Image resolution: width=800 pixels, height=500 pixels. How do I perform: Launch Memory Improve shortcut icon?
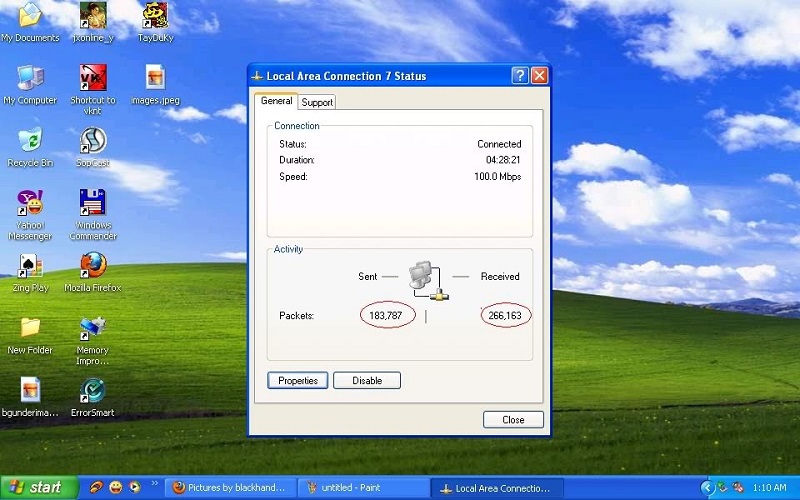(93, 329)
